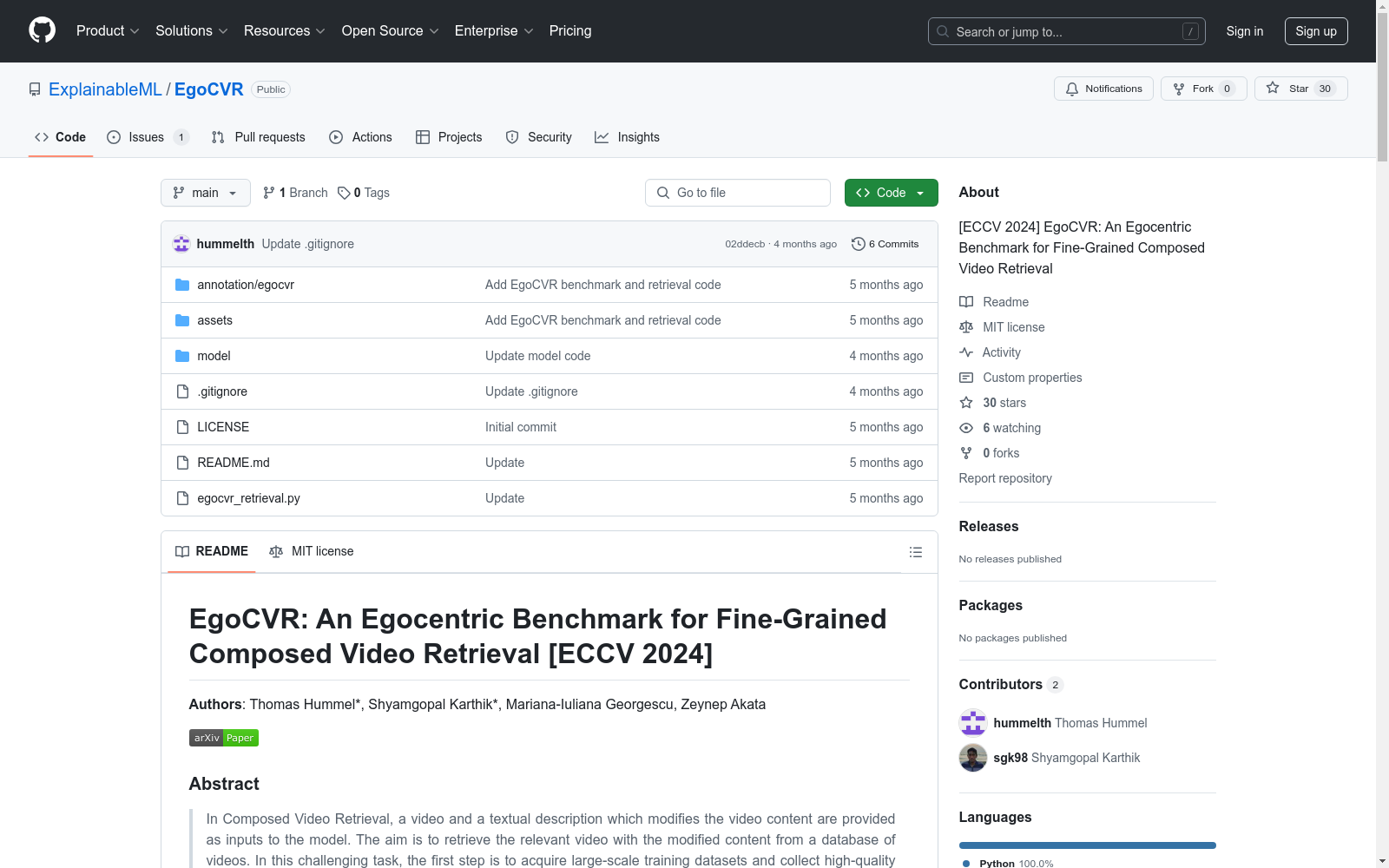Click the assets folder icon
Viewport: 1389px width, 868px height.
coord(182,320)
